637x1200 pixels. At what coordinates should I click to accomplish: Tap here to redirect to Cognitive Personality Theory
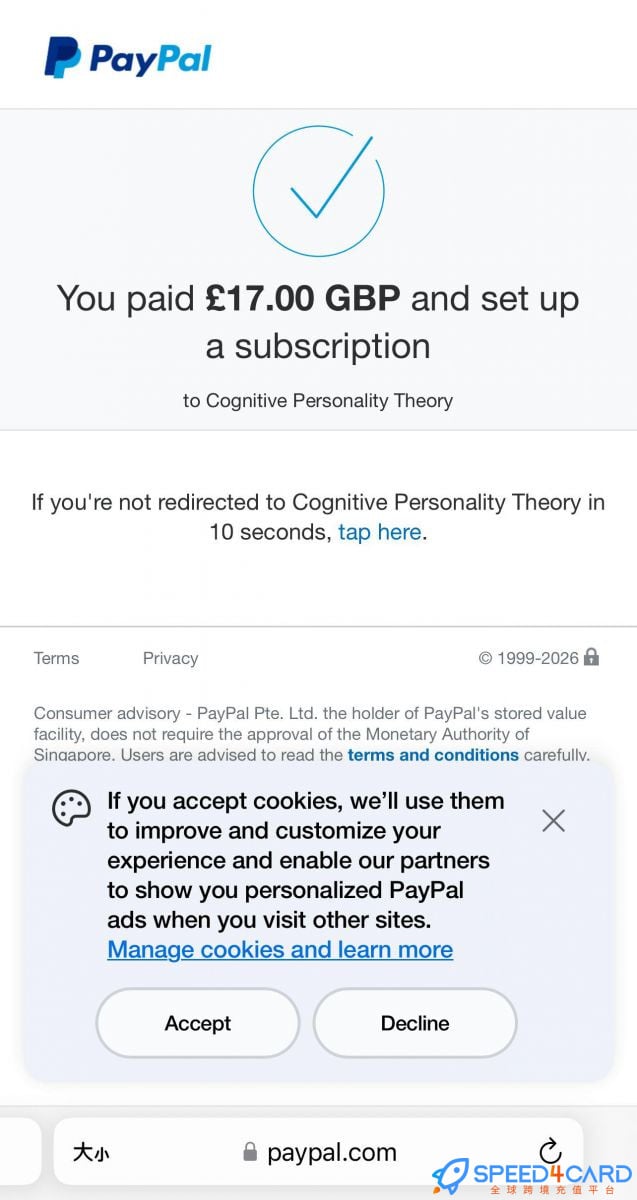pyautogui.click(x=379, y=532)
